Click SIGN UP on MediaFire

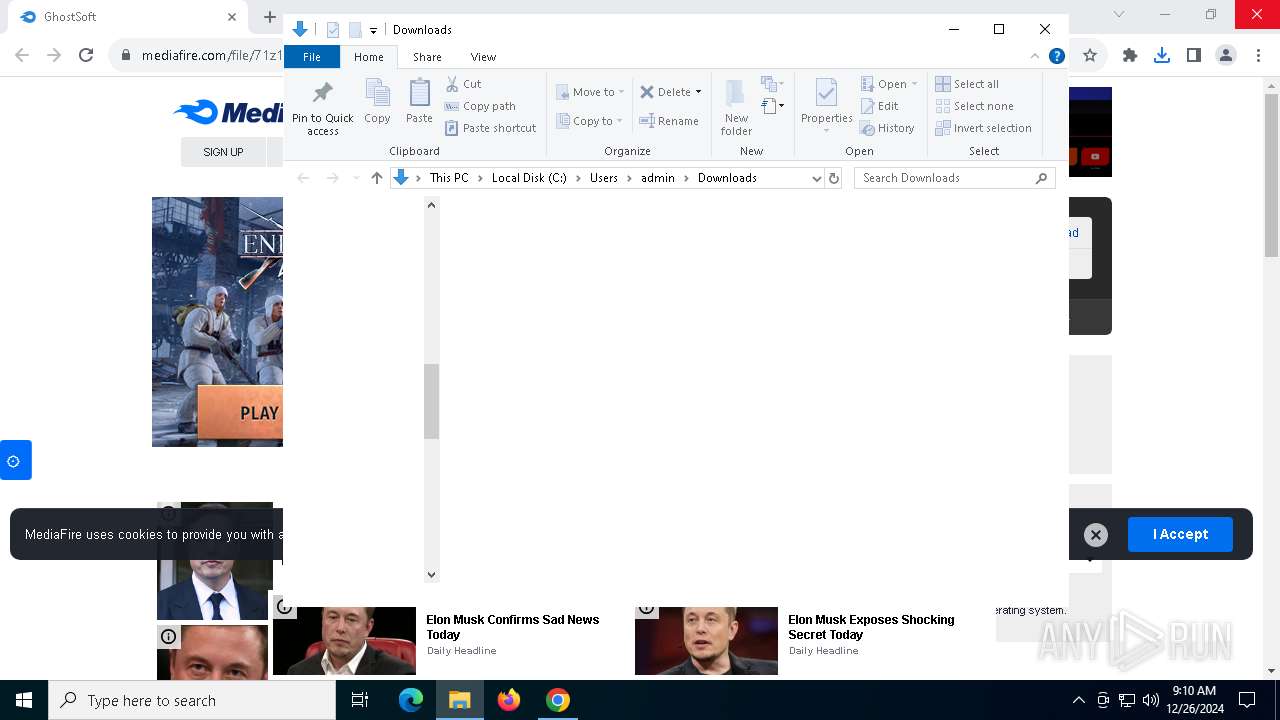coord(223,152)
